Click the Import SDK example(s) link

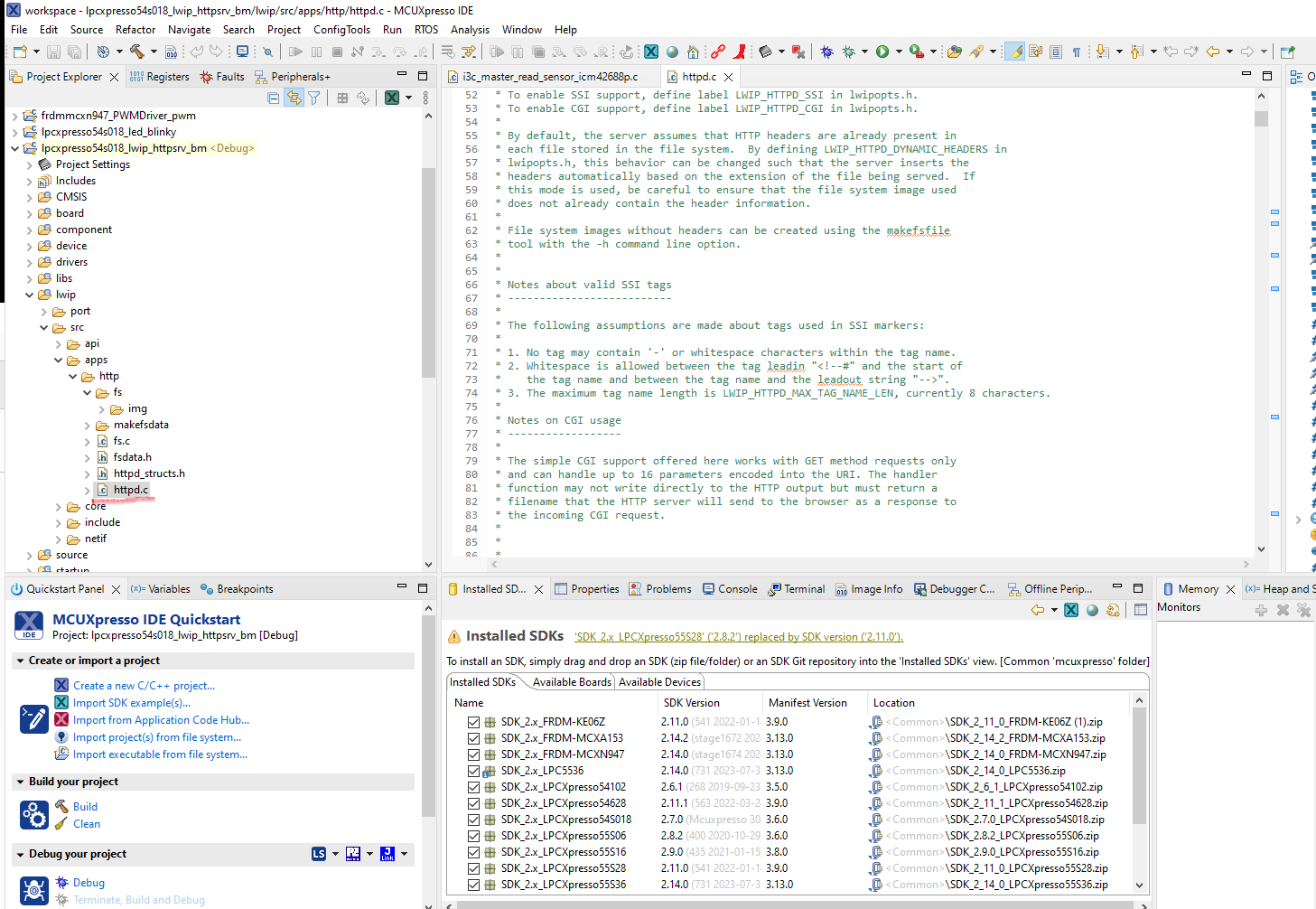point(132,703)
